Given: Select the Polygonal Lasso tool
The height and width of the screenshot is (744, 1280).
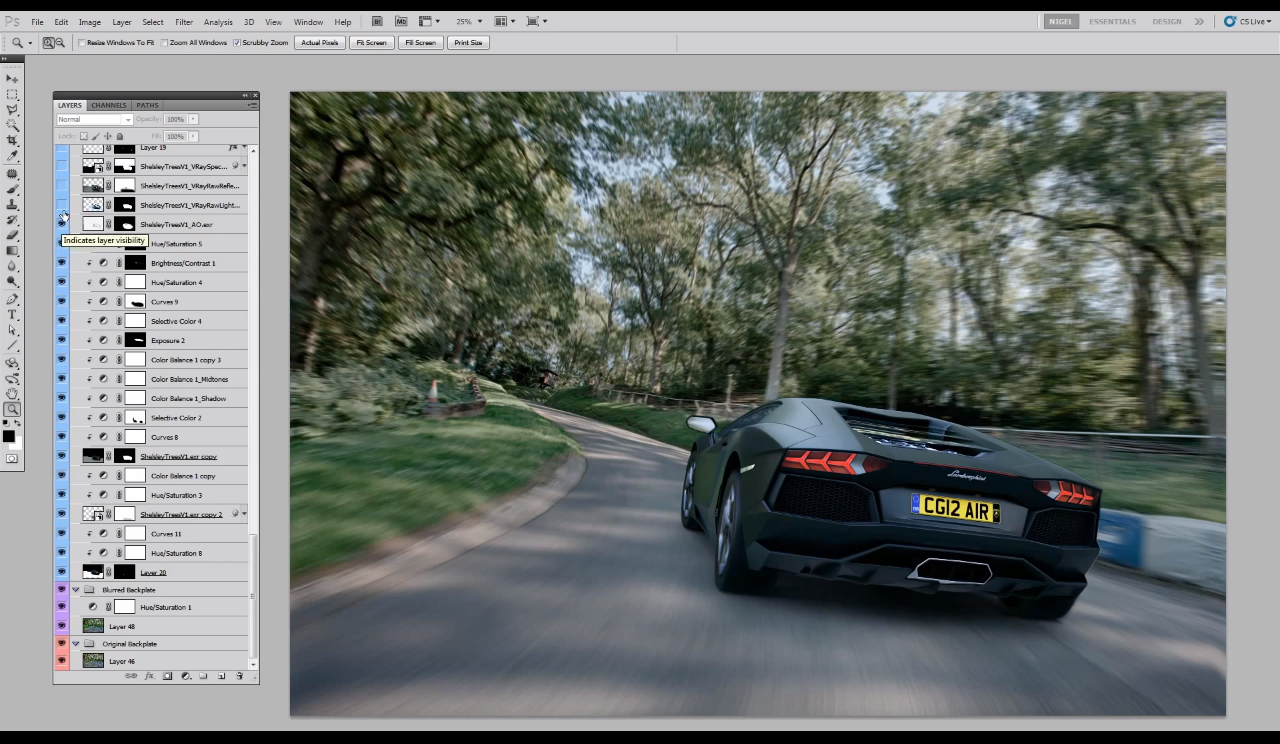Looking at the screenshot, I should [x=12, y=109].
